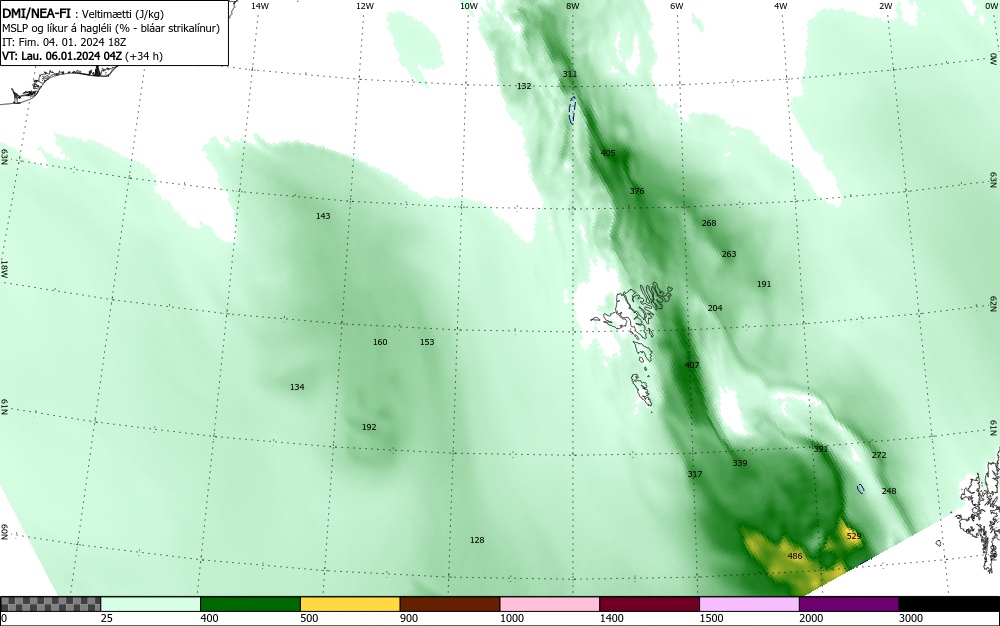Click the MSLP og líkur á hagléli line
Screen dimensions: 1000x626
(x=111, y=28)
